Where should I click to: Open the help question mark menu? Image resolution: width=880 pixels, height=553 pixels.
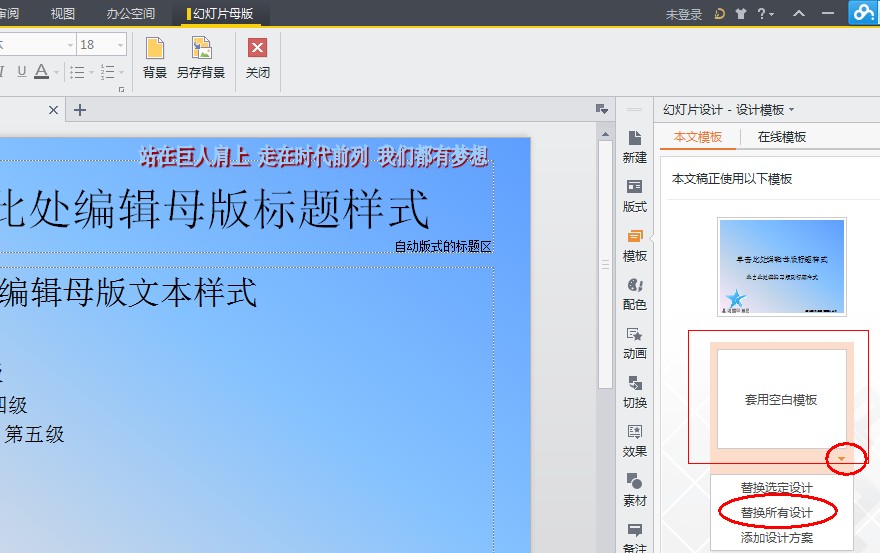765,13
